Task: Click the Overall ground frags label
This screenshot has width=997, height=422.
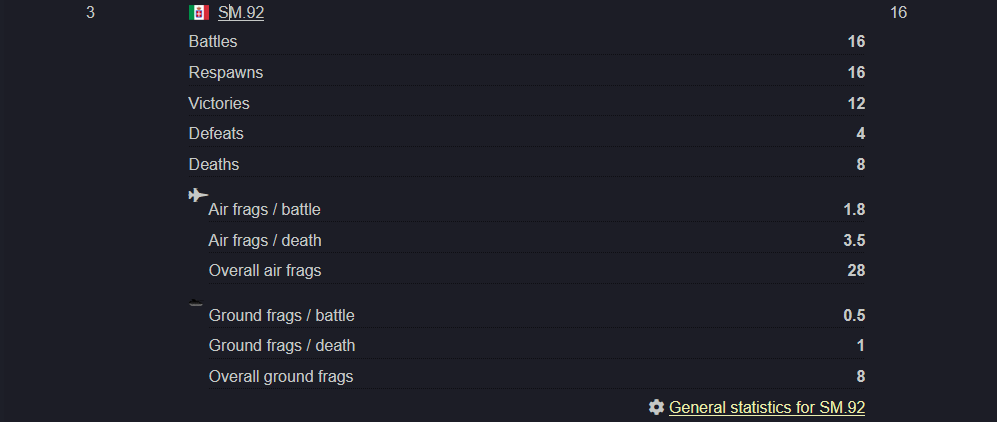Action: coord(281,376)
